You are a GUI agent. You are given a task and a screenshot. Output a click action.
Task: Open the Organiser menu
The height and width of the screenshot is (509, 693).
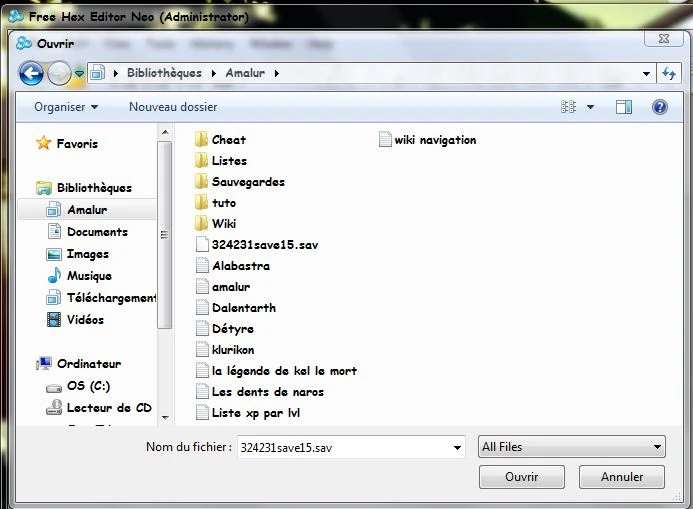[x=66, y=107]
